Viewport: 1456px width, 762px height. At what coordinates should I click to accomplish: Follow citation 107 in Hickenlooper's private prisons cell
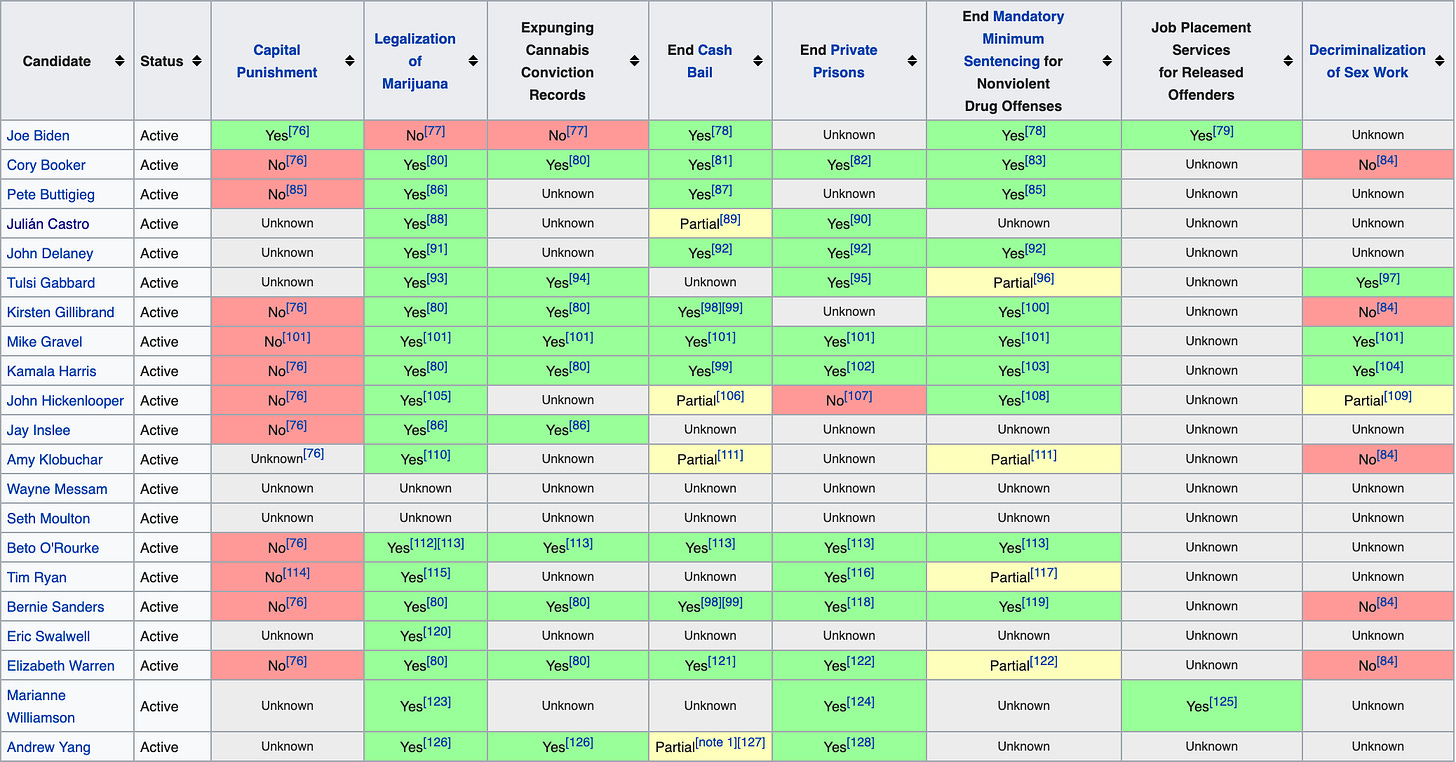(856, 396)
